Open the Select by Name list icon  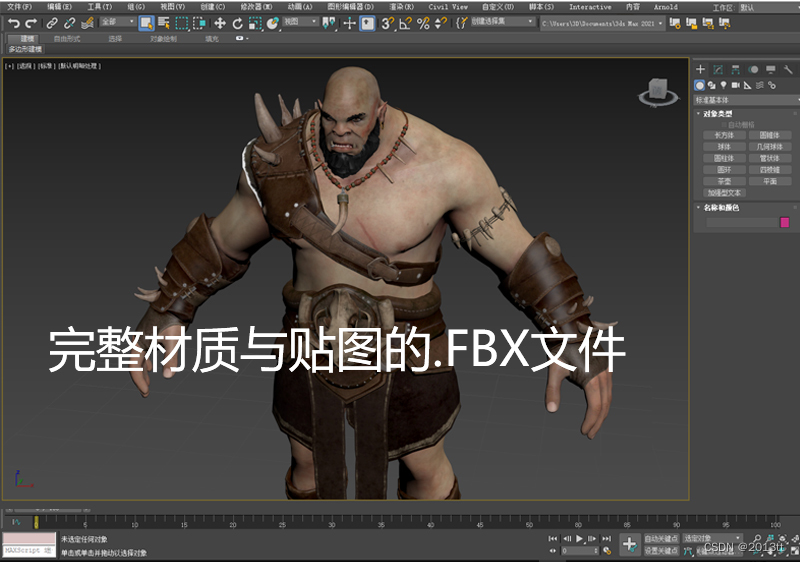(164, 23)
